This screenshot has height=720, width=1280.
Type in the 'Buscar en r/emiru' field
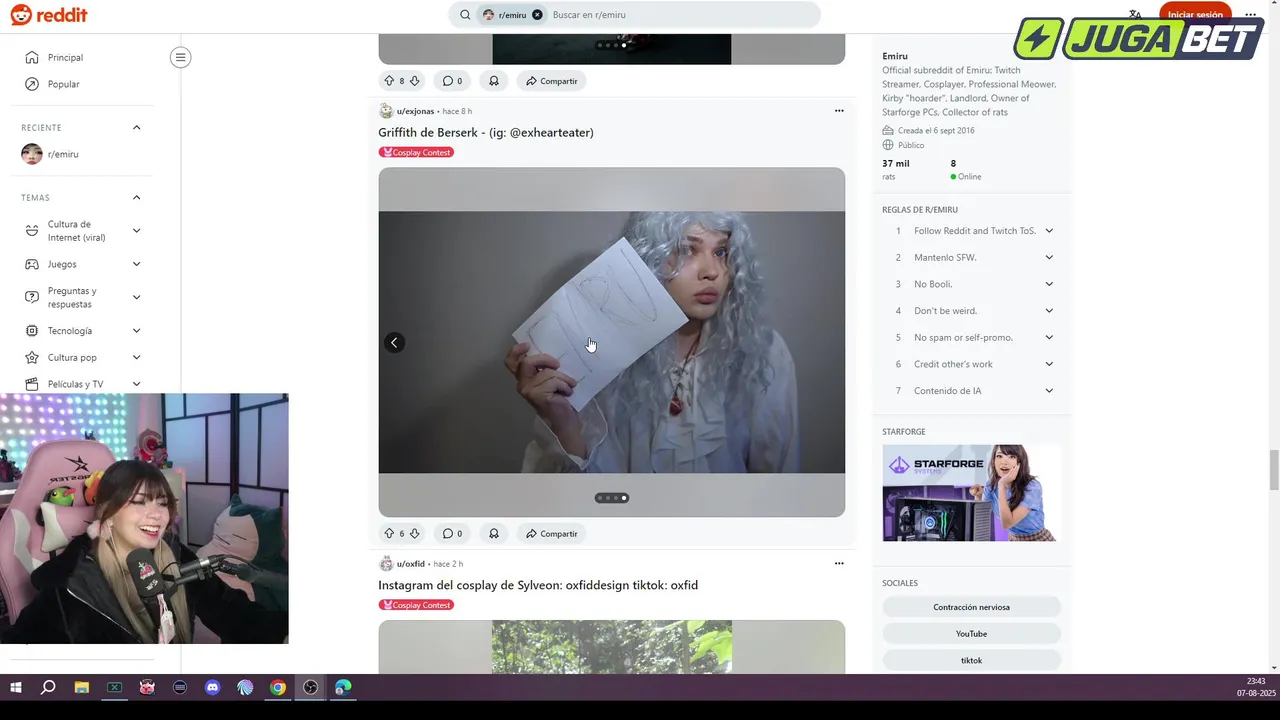click(x=680, y=15)
